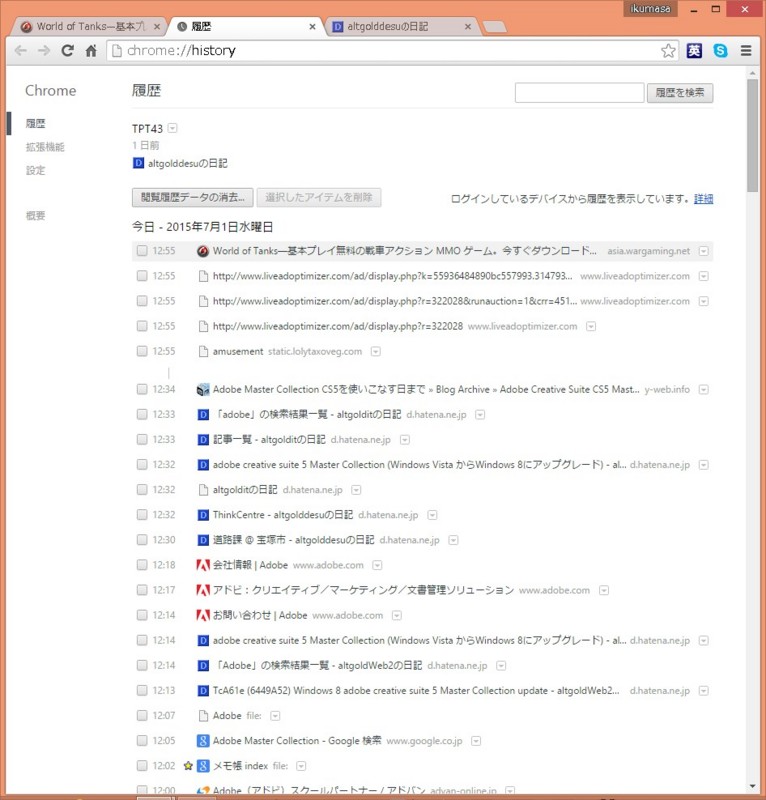The width and height of the screenshot is (766, 800).
Task: Open 設定 in the Chrome sidebar
Action: [35, 170]
